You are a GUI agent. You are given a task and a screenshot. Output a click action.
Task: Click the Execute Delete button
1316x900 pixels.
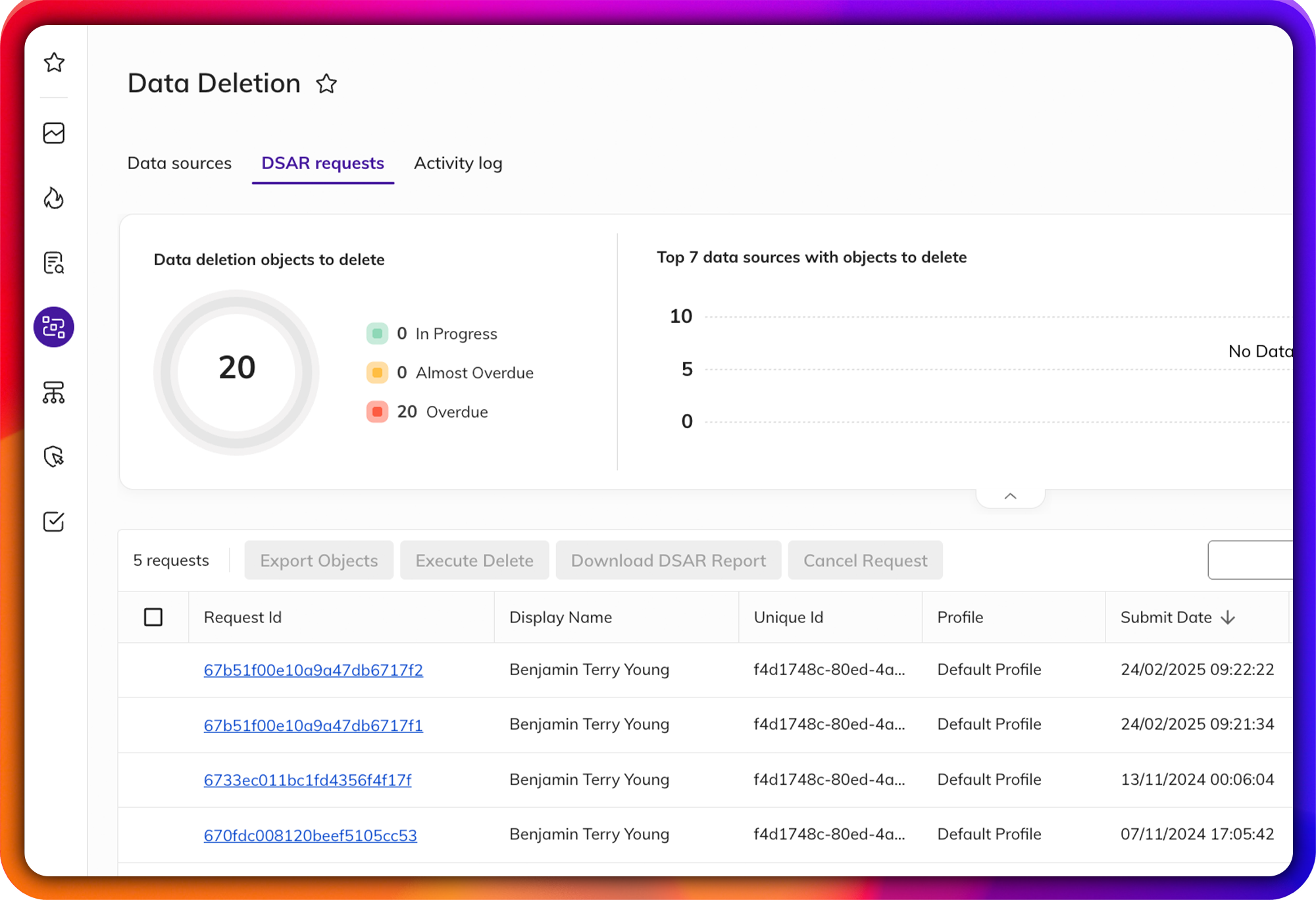click(474, 561)
